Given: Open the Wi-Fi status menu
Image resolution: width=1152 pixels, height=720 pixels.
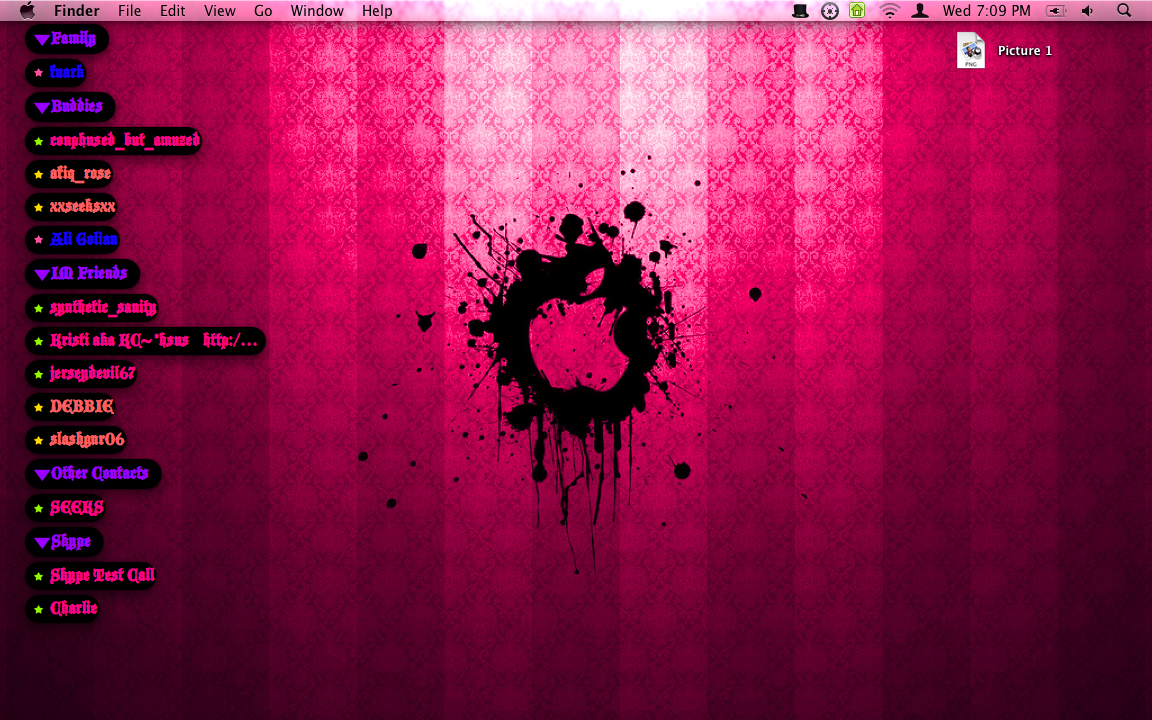Looking at the screenshot, I should pyautogui.click(x=890, y=10).
